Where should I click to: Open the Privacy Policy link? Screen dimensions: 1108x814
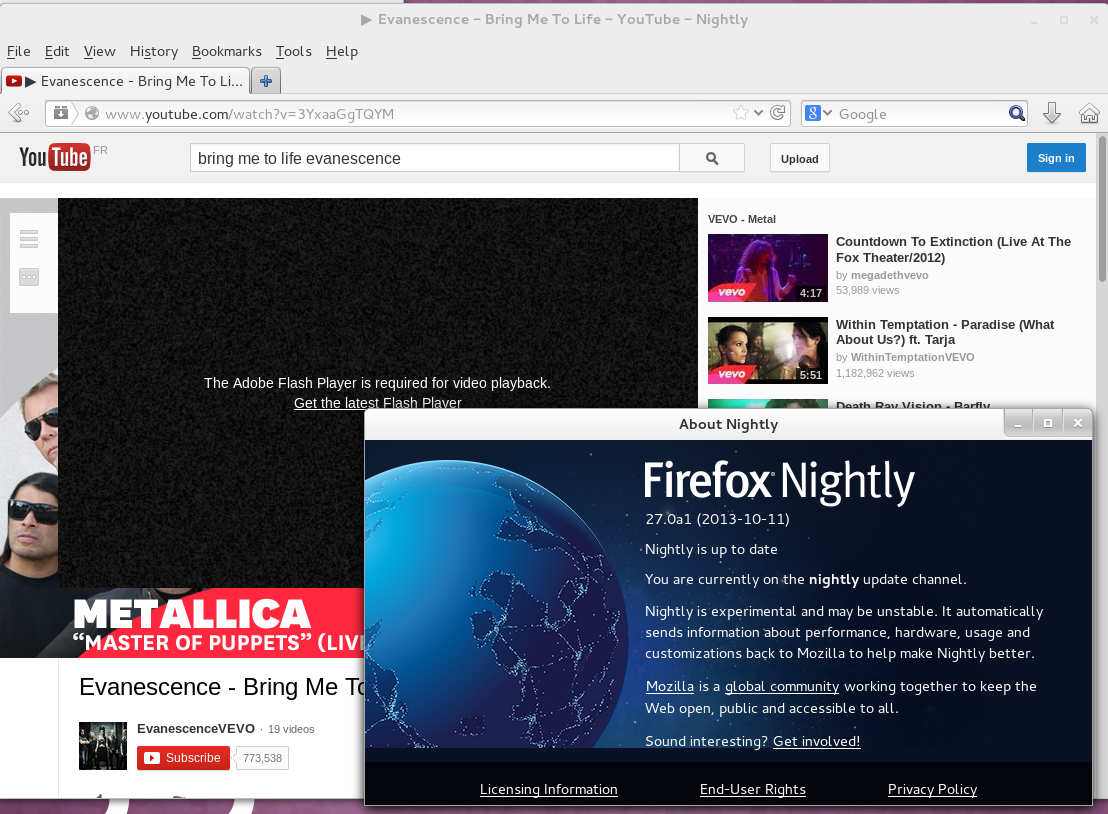click(x=932, y=789)
